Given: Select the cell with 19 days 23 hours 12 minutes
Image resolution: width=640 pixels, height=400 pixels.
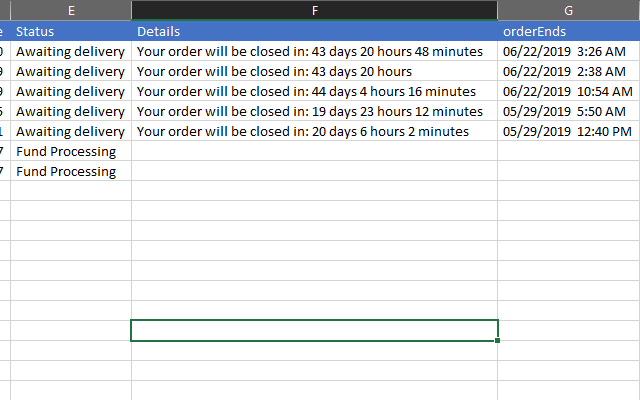Looking at the screenshot, I should pyautogui.click(x=314, y=111).
